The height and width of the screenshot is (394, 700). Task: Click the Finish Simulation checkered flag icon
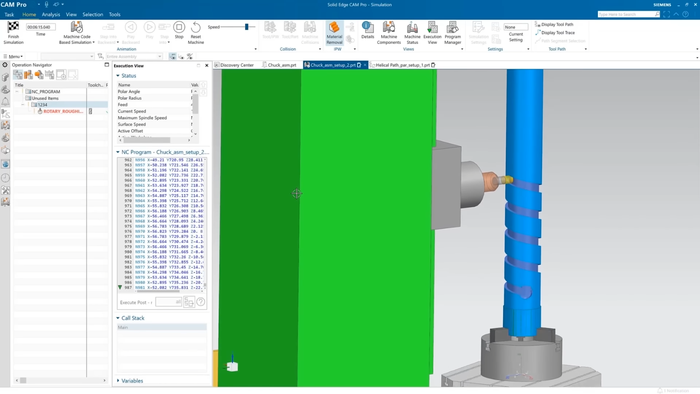[x=13, y=27]
